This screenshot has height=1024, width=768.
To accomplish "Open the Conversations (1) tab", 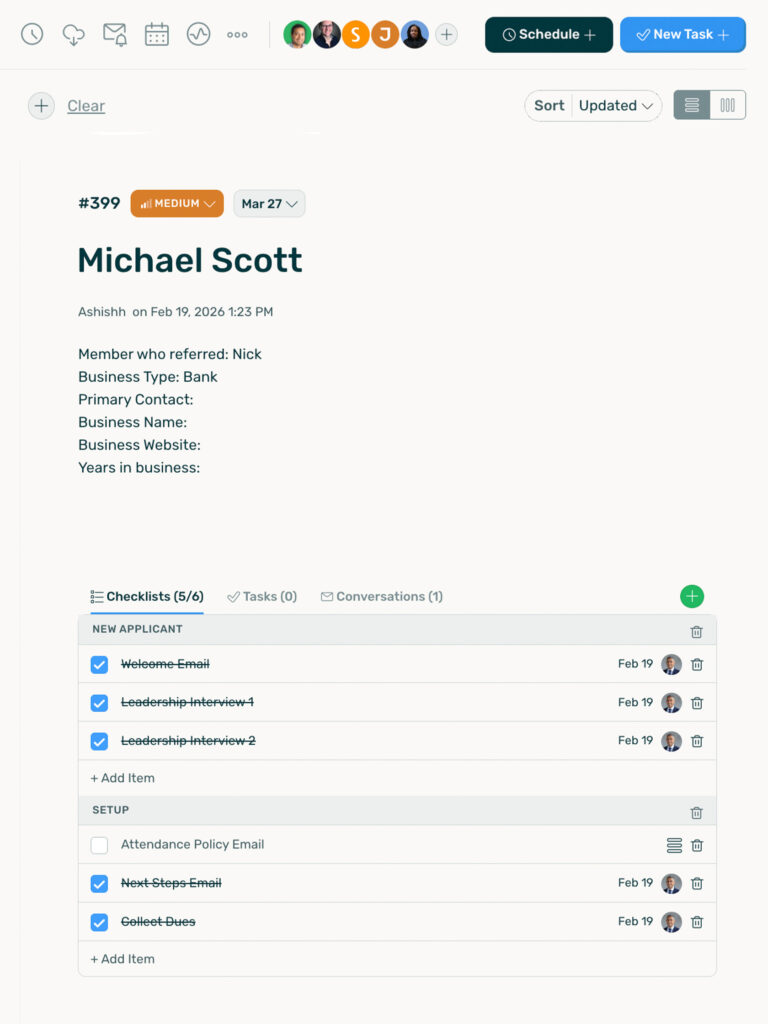I will tap(382, 597).
